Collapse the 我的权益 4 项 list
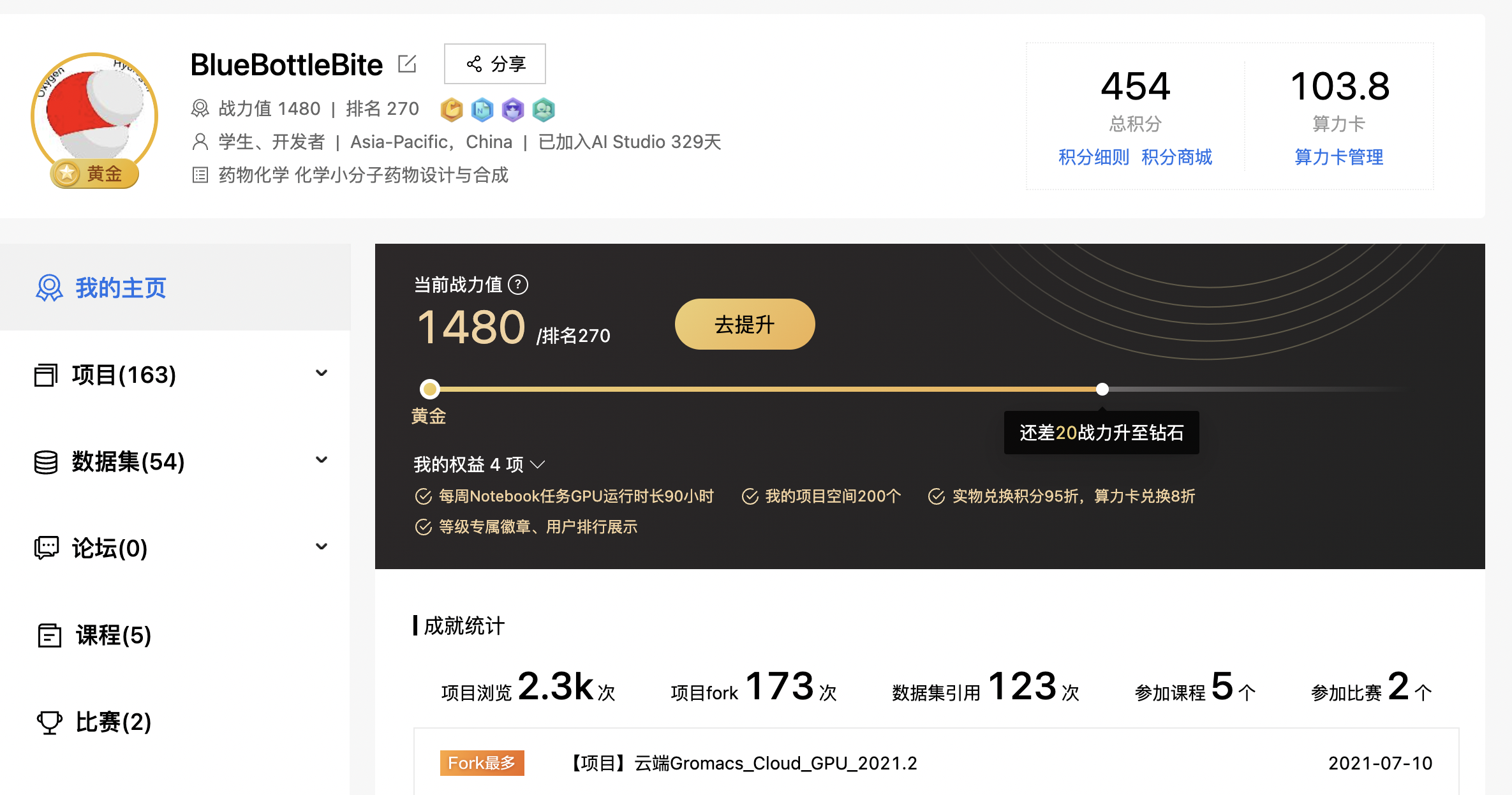Viewport: 1512px width, 795px height. pyautogui.click(x=538, y=464)
